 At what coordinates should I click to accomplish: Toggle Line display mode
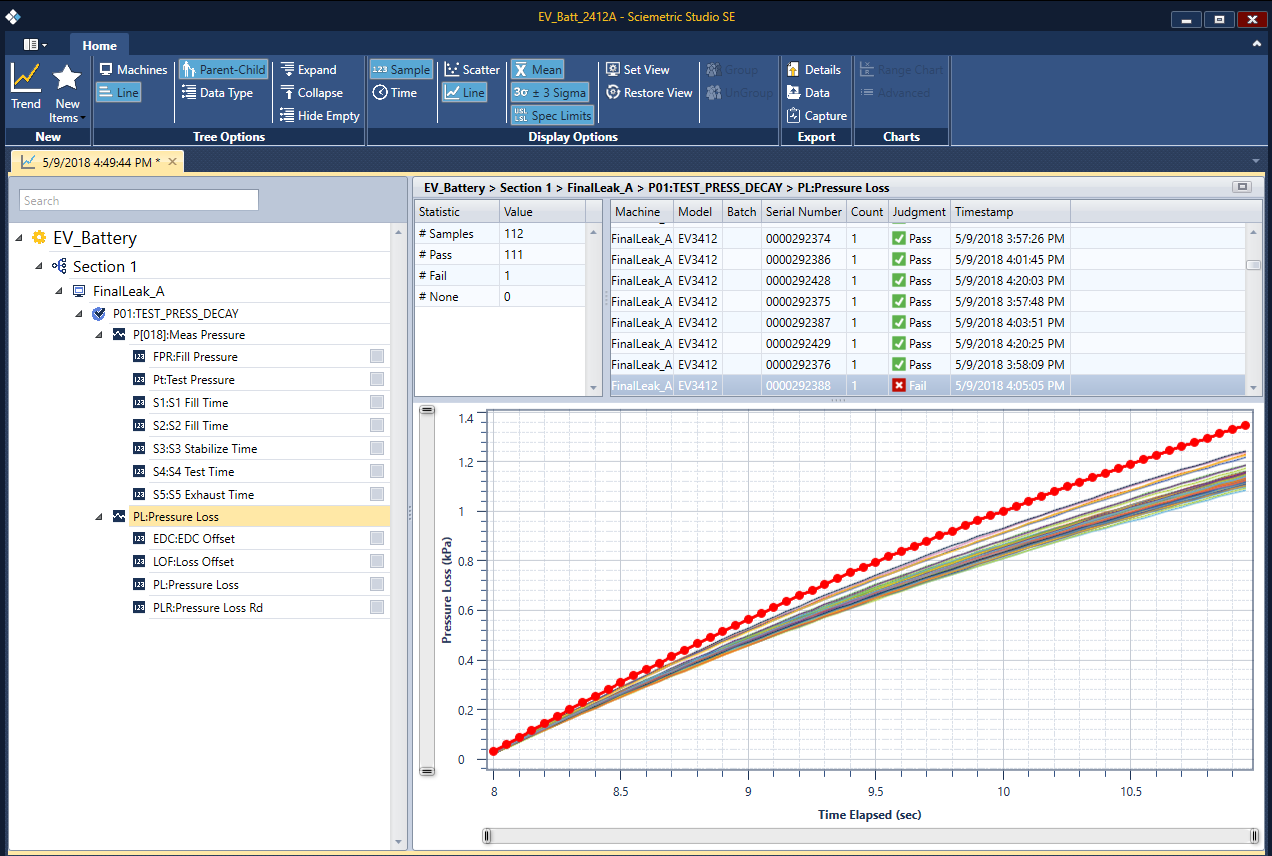click(464, 93)
